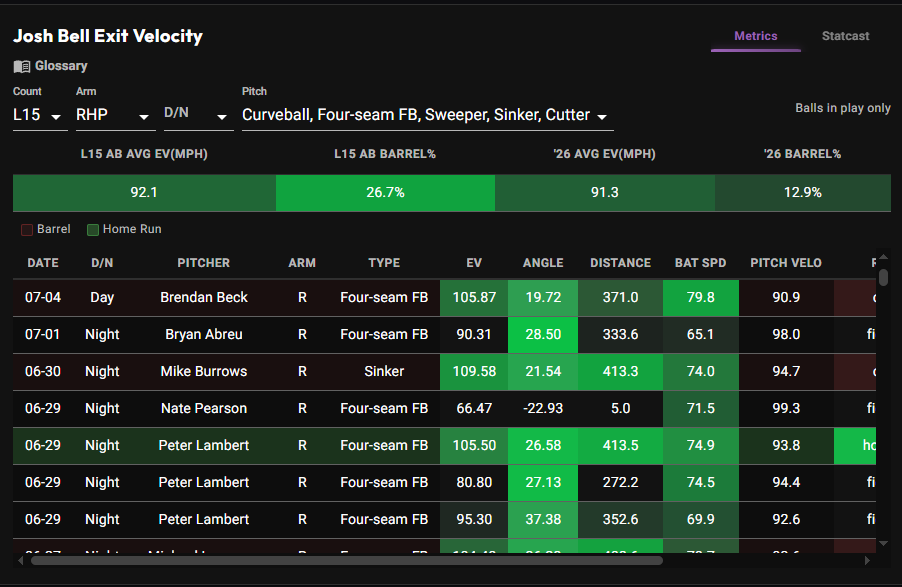Expand the Pitch type multi-select dropdown
Viewport: 902px width, 587px height.
pos(427,115)
